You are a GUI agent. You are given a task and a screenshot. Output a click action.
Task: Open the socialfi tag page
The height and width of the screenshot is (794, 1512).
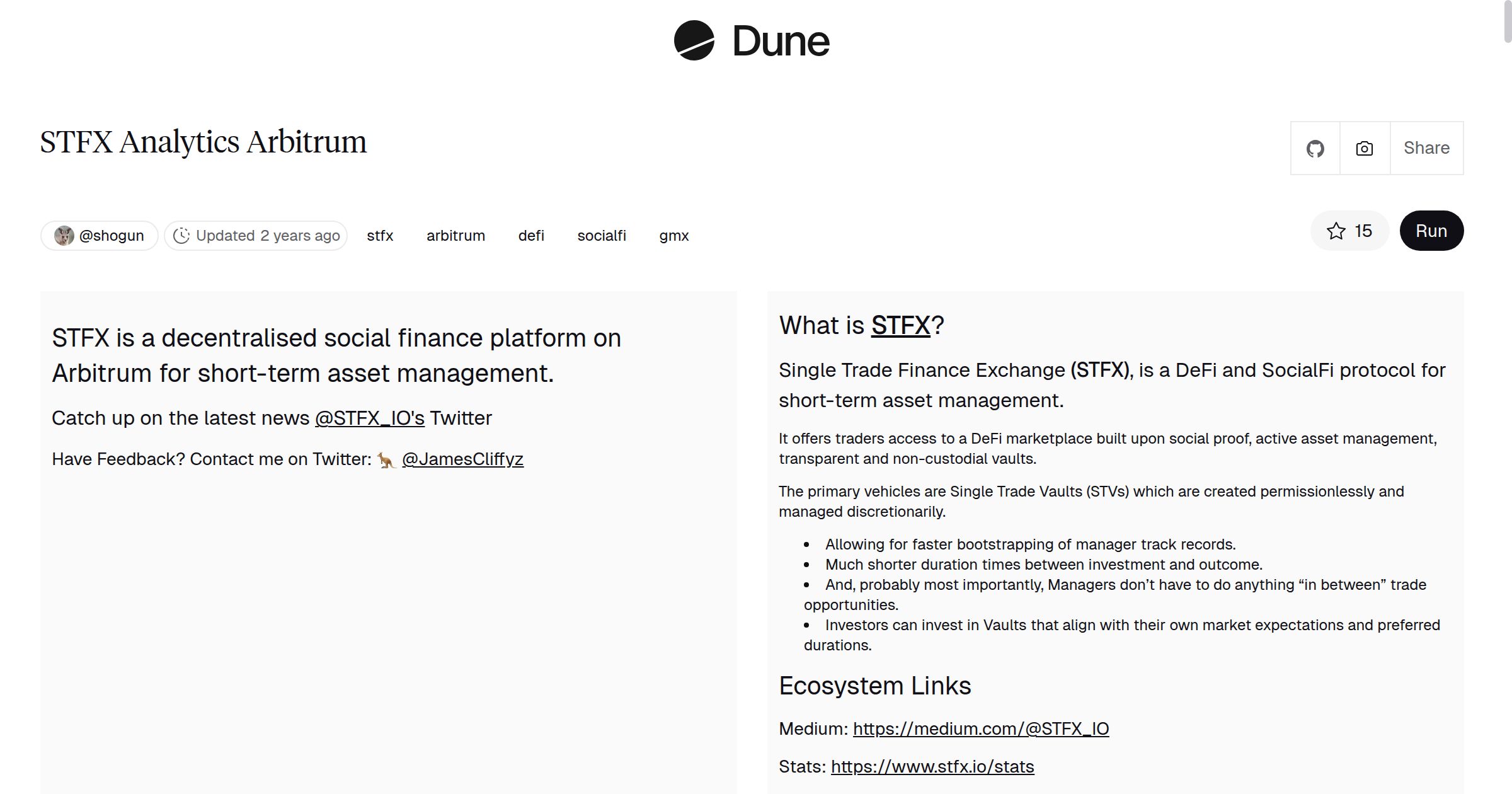pos(602,235)
